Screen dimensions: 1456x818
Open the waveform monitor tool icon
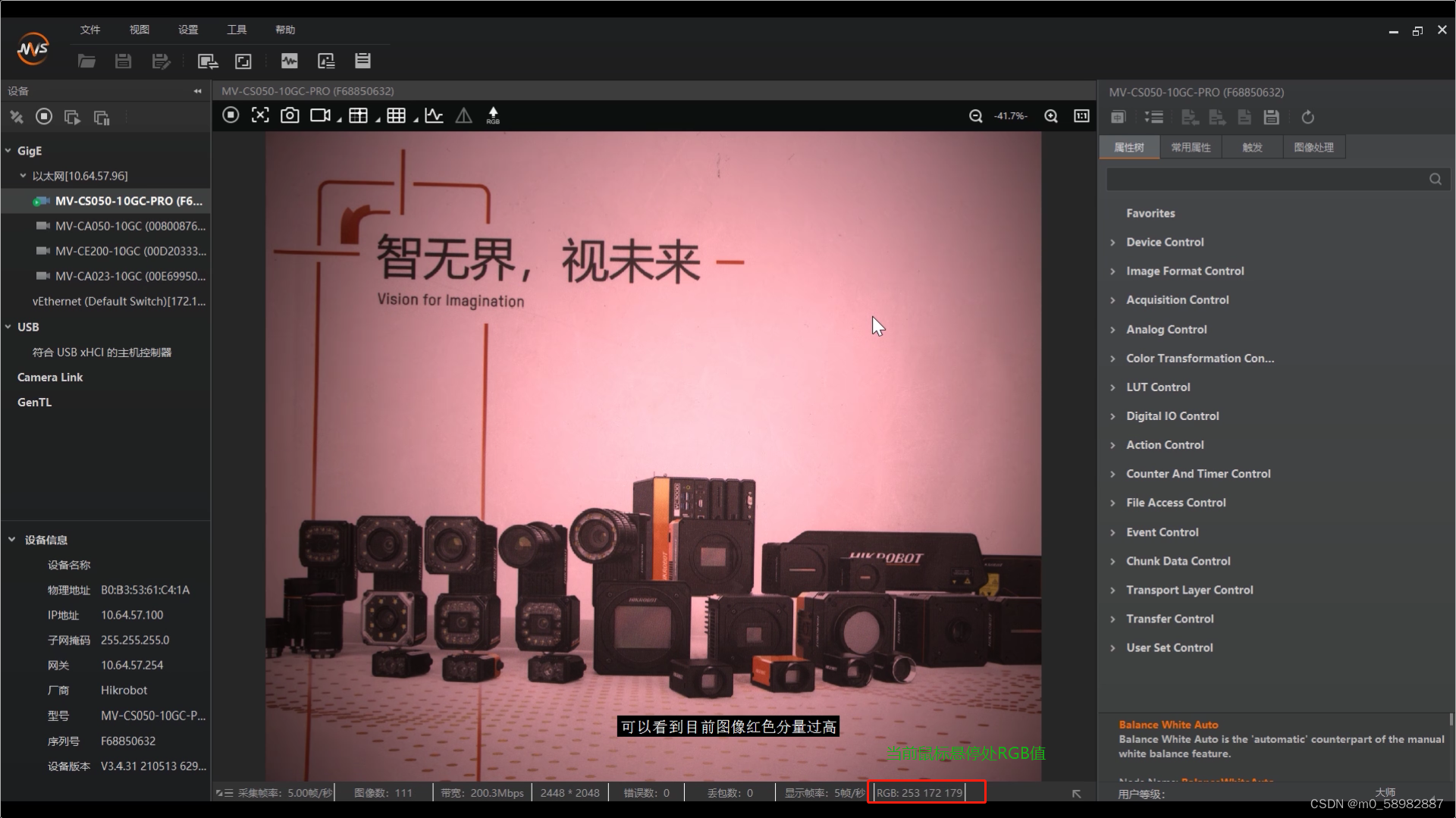(x=290, y=61)
